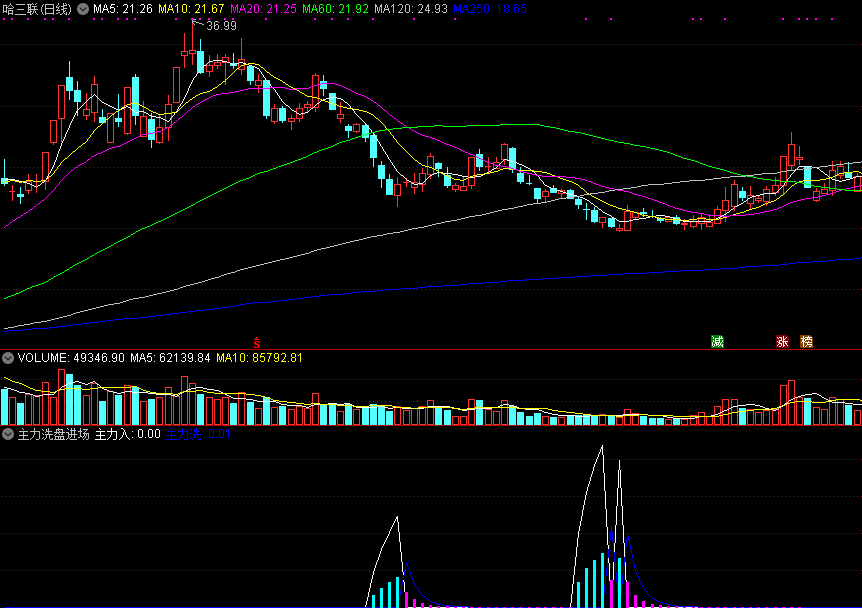
Task: Open the 哈三联 main chart settings dropdown
Action: pos(82,9)
